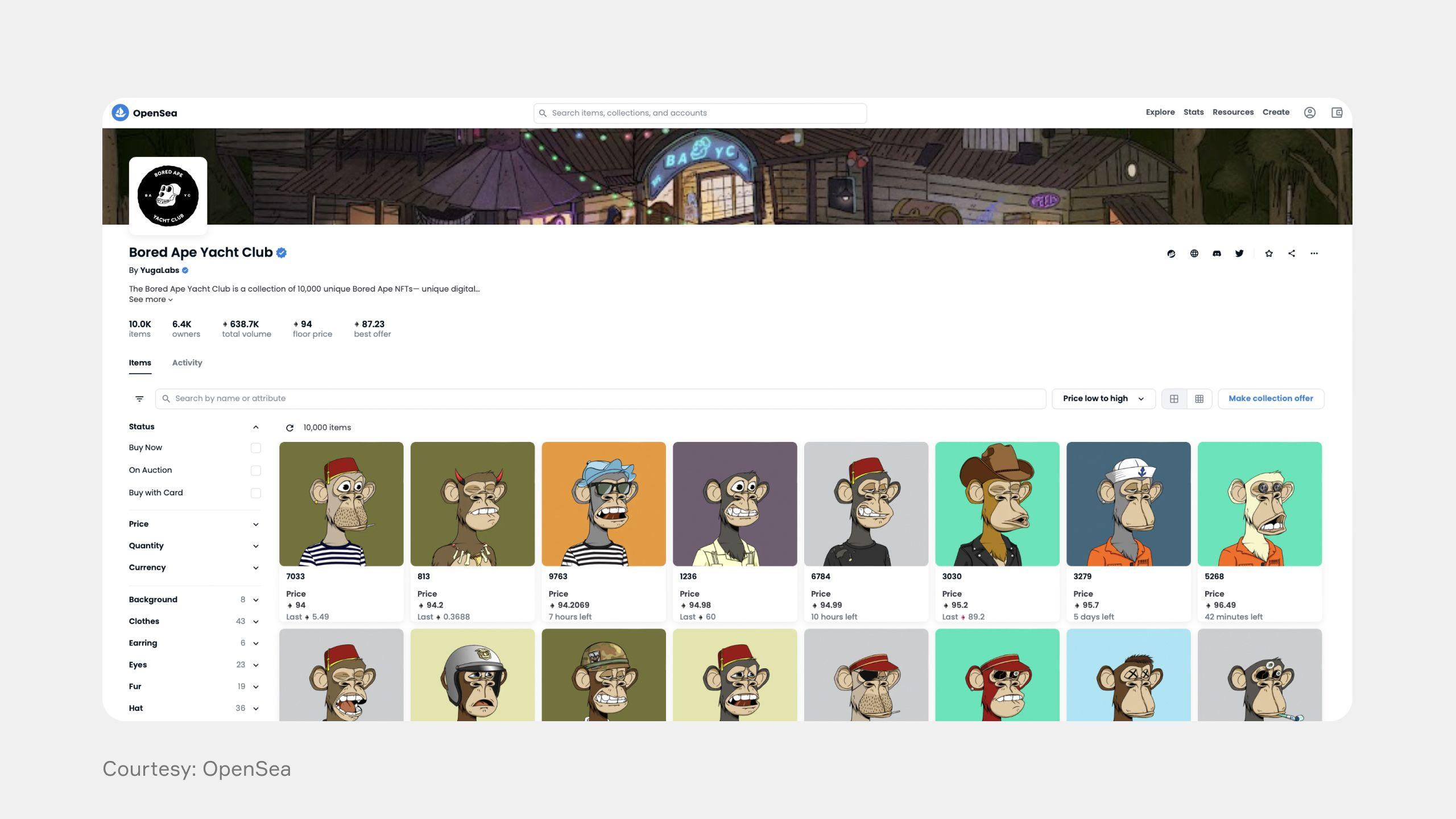The height and width of the screenshot is (819, 1456).
Task: Click the 87.23 best offer stat
Action: click(x=372, y=329)
